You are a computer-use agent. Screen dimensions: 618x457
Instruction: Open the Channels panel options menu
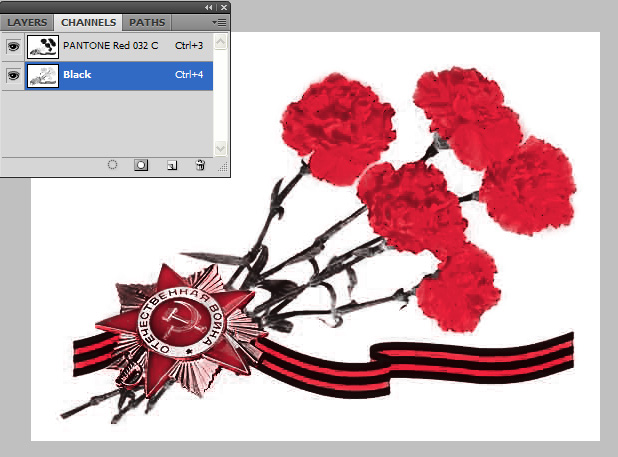[219, 22]
